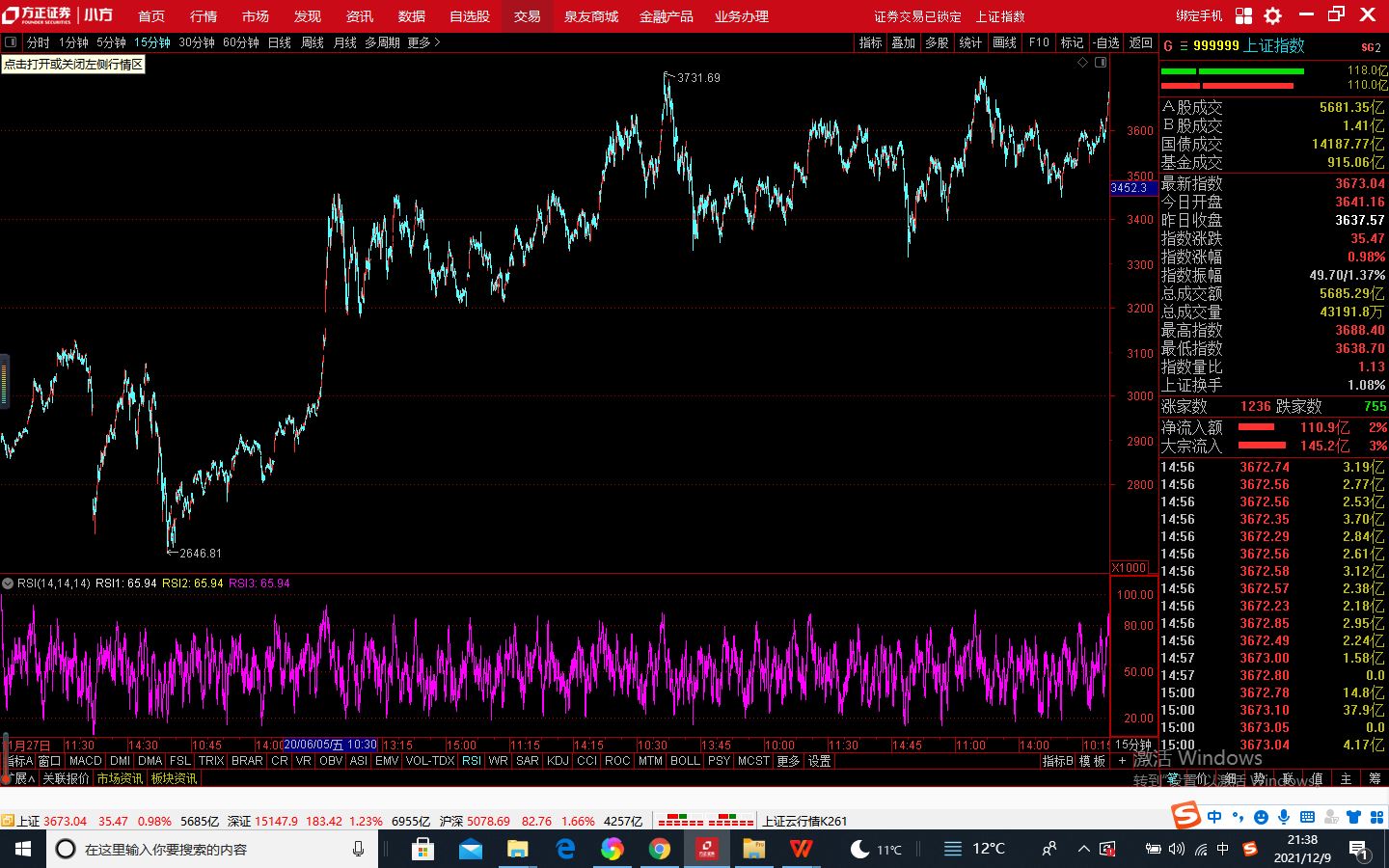Switch to 月线 monthly chart
Viewport: 1389px width, 868px height.
coord(344,42)
